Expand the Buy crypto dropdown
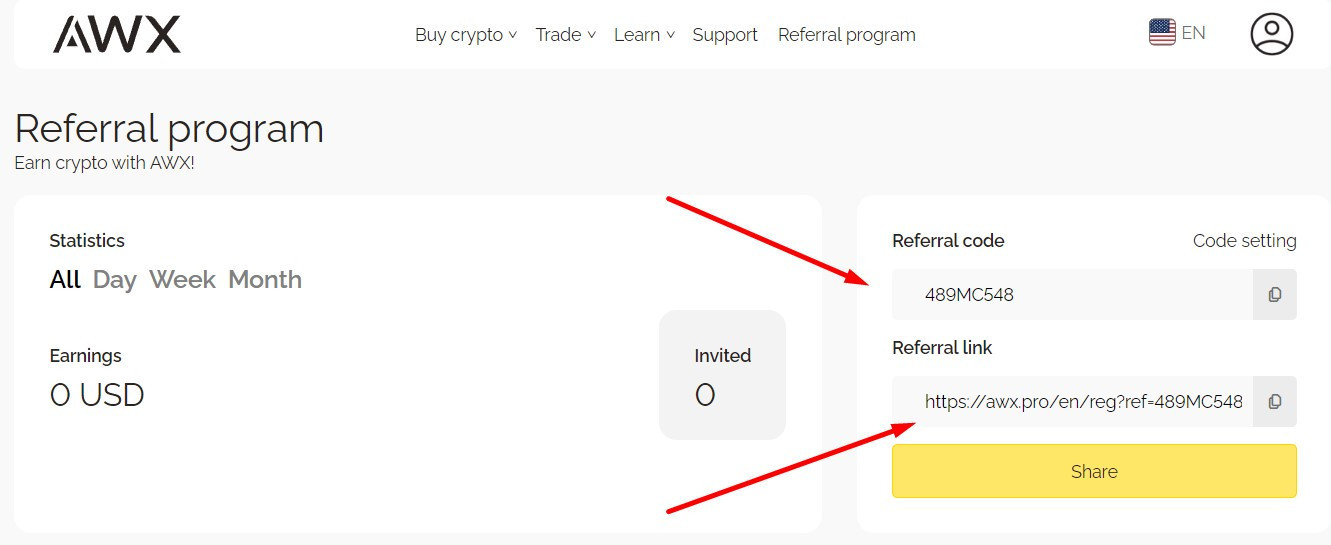This screenshot has width=1331, height=545. coord(465,35)
